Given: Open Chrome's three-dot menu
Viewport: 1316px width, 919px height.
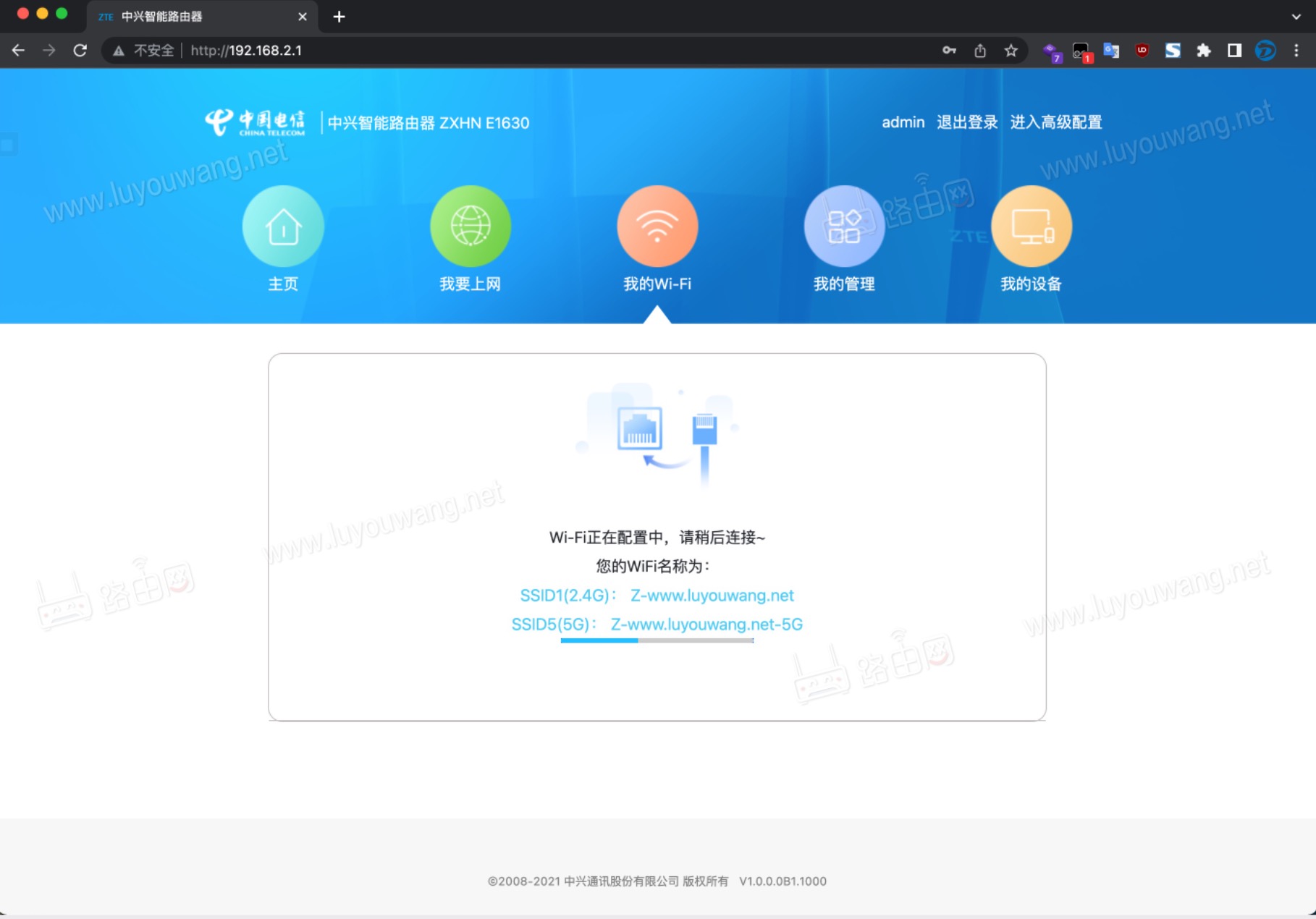Looking at the screenshot, I should pyautogui.click(x=1296, y=51).
